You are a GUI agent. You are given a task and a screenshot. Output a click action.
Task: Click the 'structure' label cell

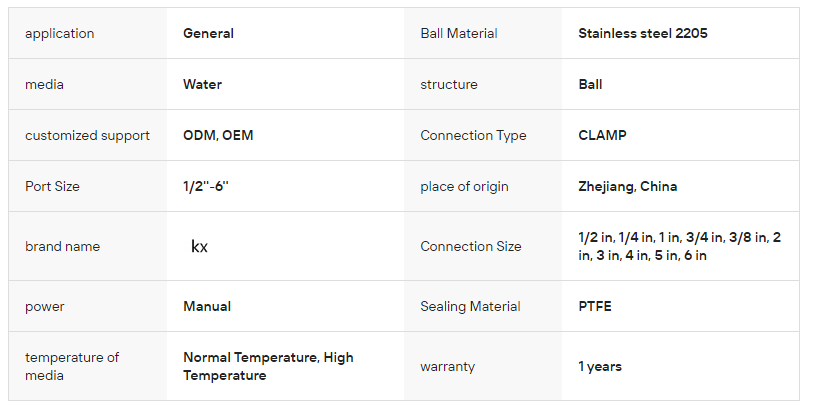coord(449,85)
